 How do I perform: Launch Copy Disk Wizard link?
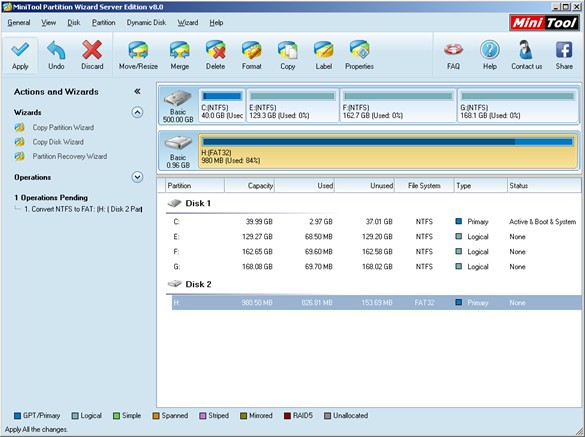click(x=58, y=142)
